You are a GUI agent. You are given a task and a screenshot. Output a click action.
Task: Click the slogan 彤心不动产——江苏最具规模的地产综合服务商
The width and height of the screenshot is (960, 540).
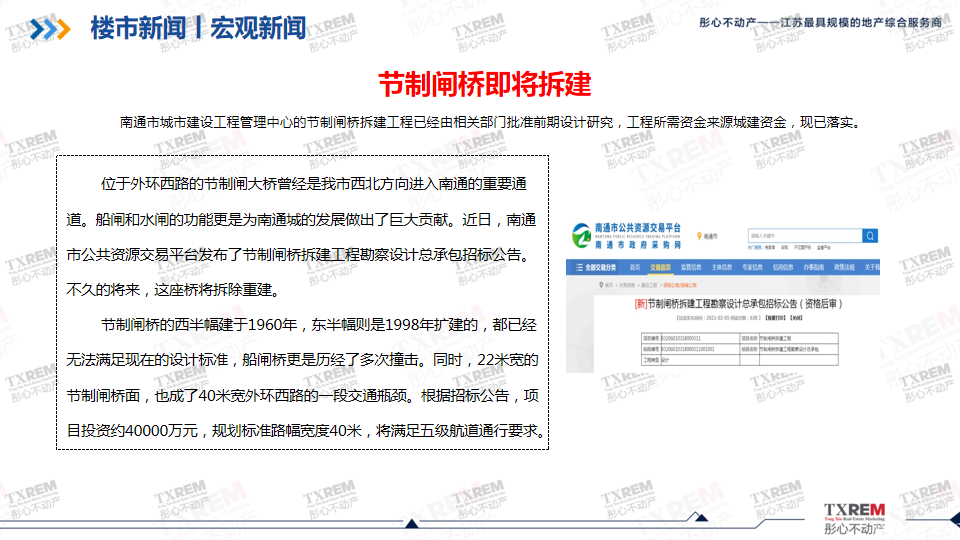click(820, 23)
